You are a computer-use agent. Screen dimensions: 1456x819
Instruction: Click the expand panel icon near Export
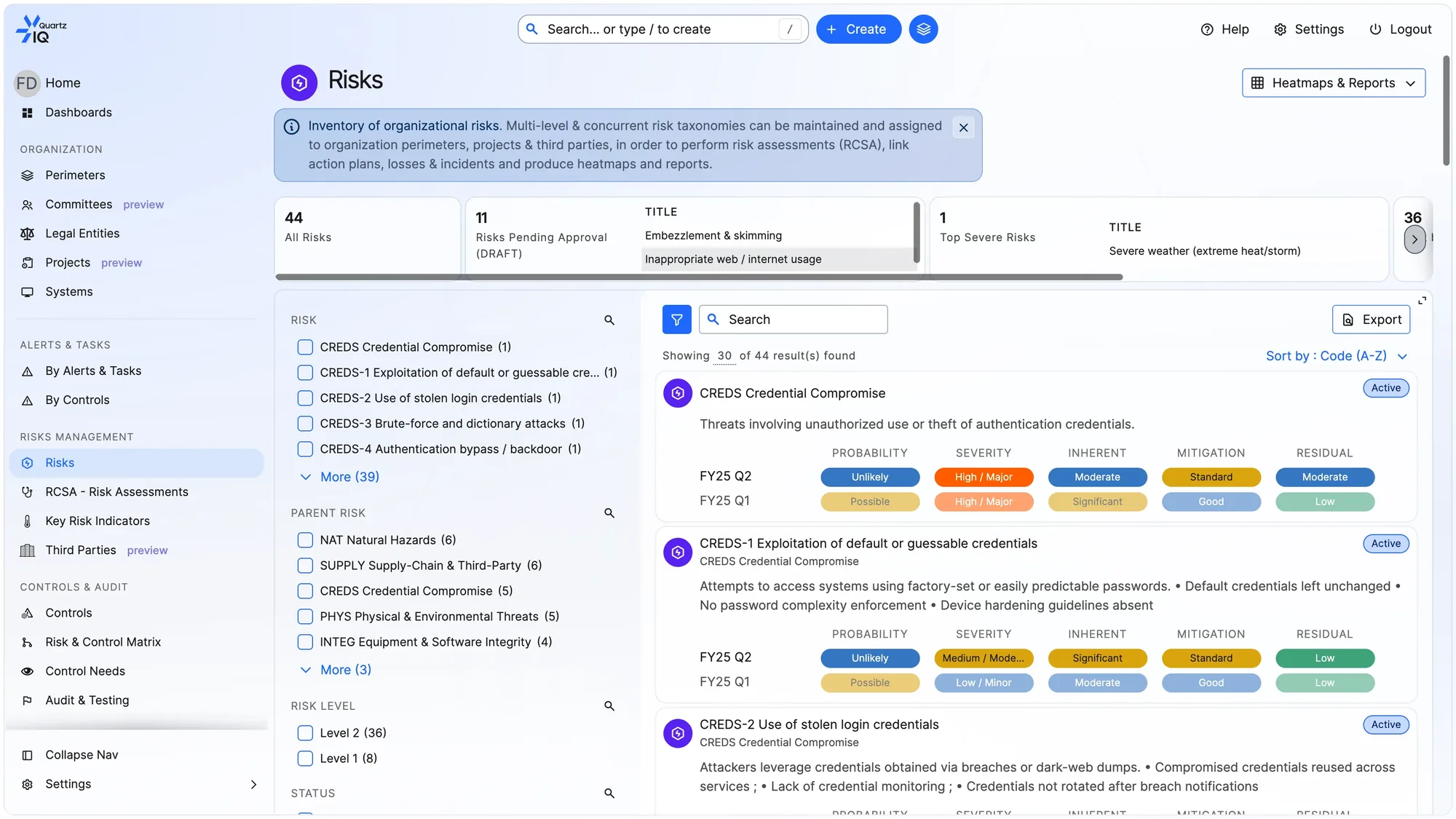(x=1422, y=301)
